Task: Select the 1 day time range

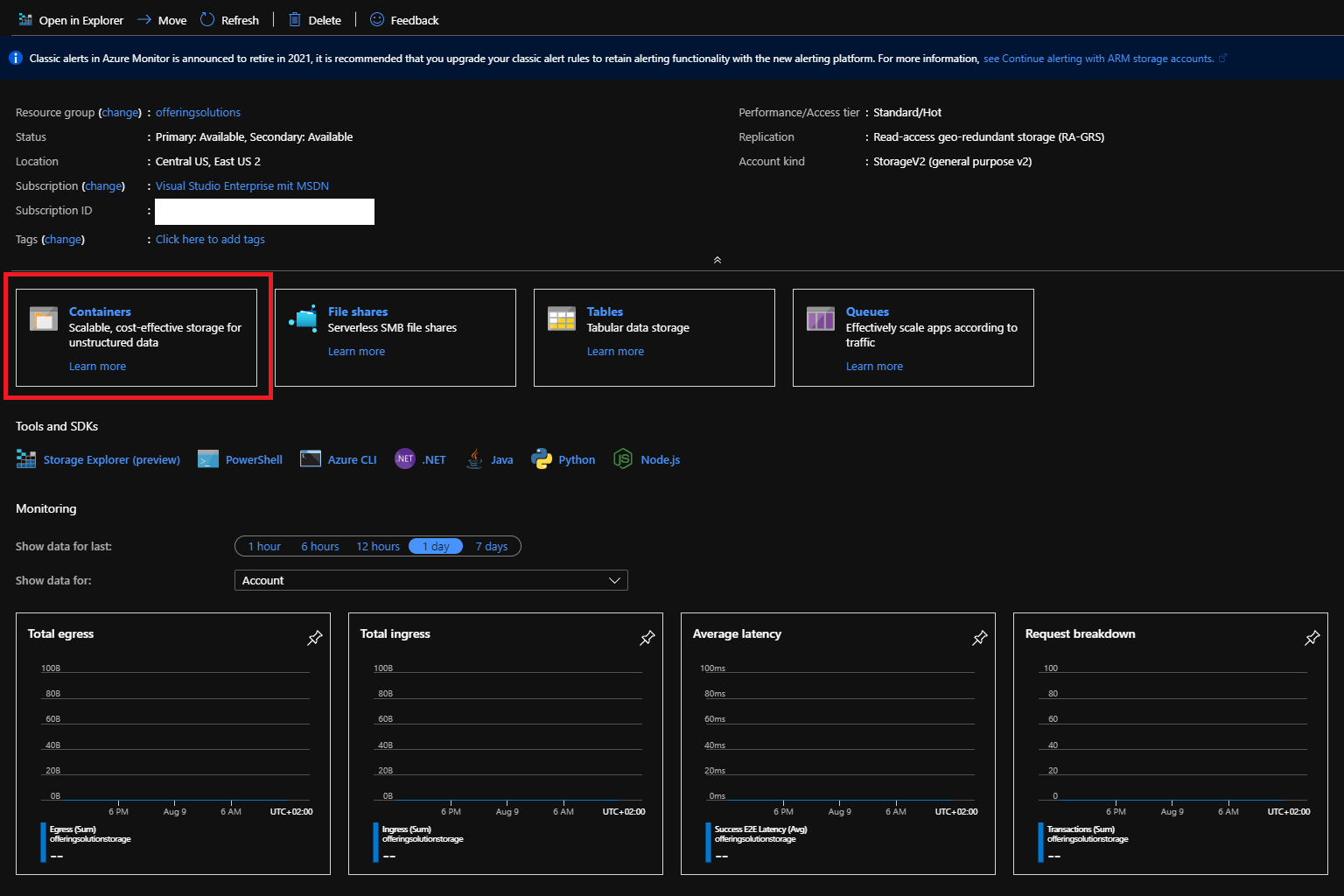Action: 436,546
